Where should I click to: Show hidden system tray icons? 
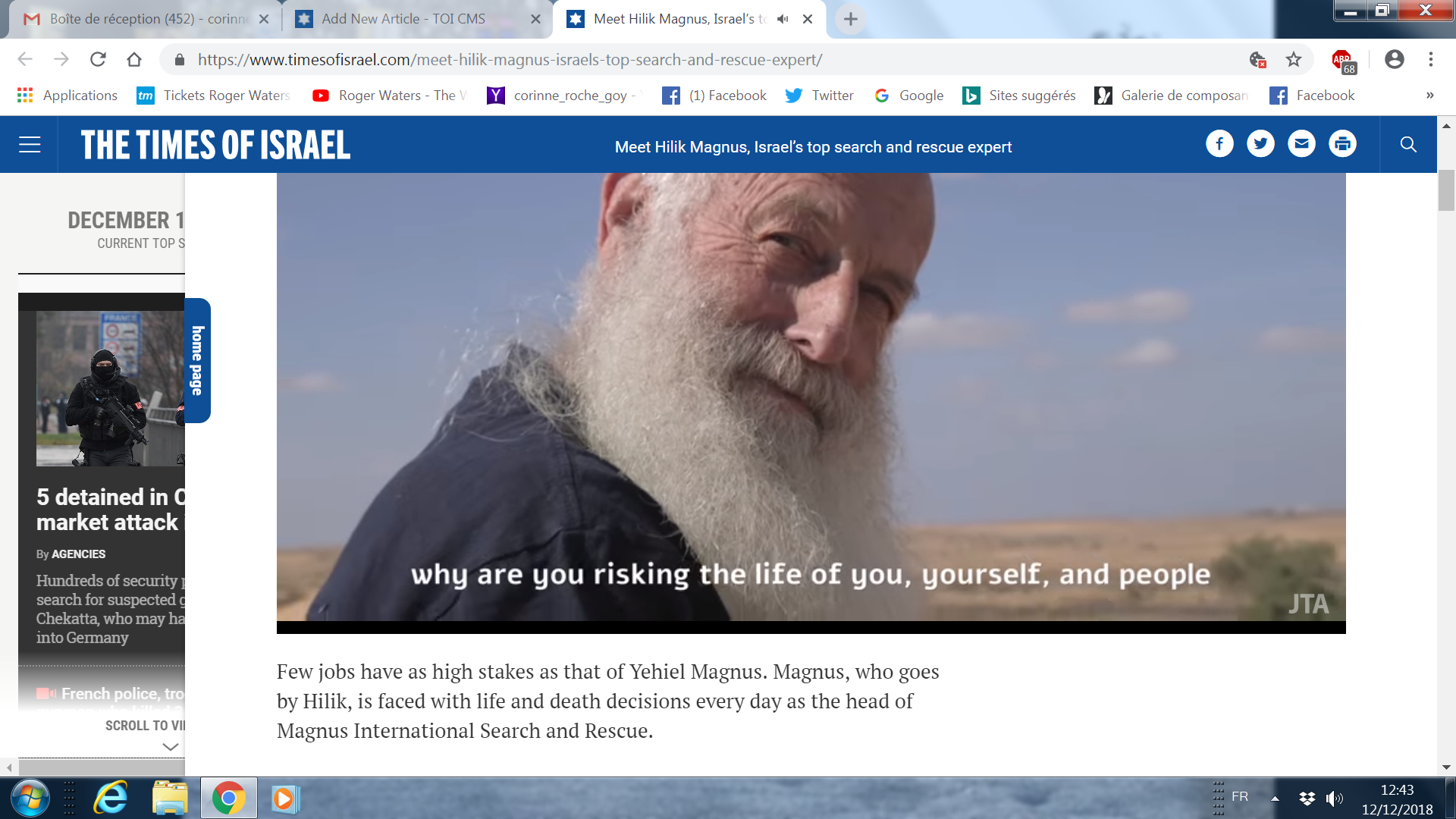point(1276,799)
